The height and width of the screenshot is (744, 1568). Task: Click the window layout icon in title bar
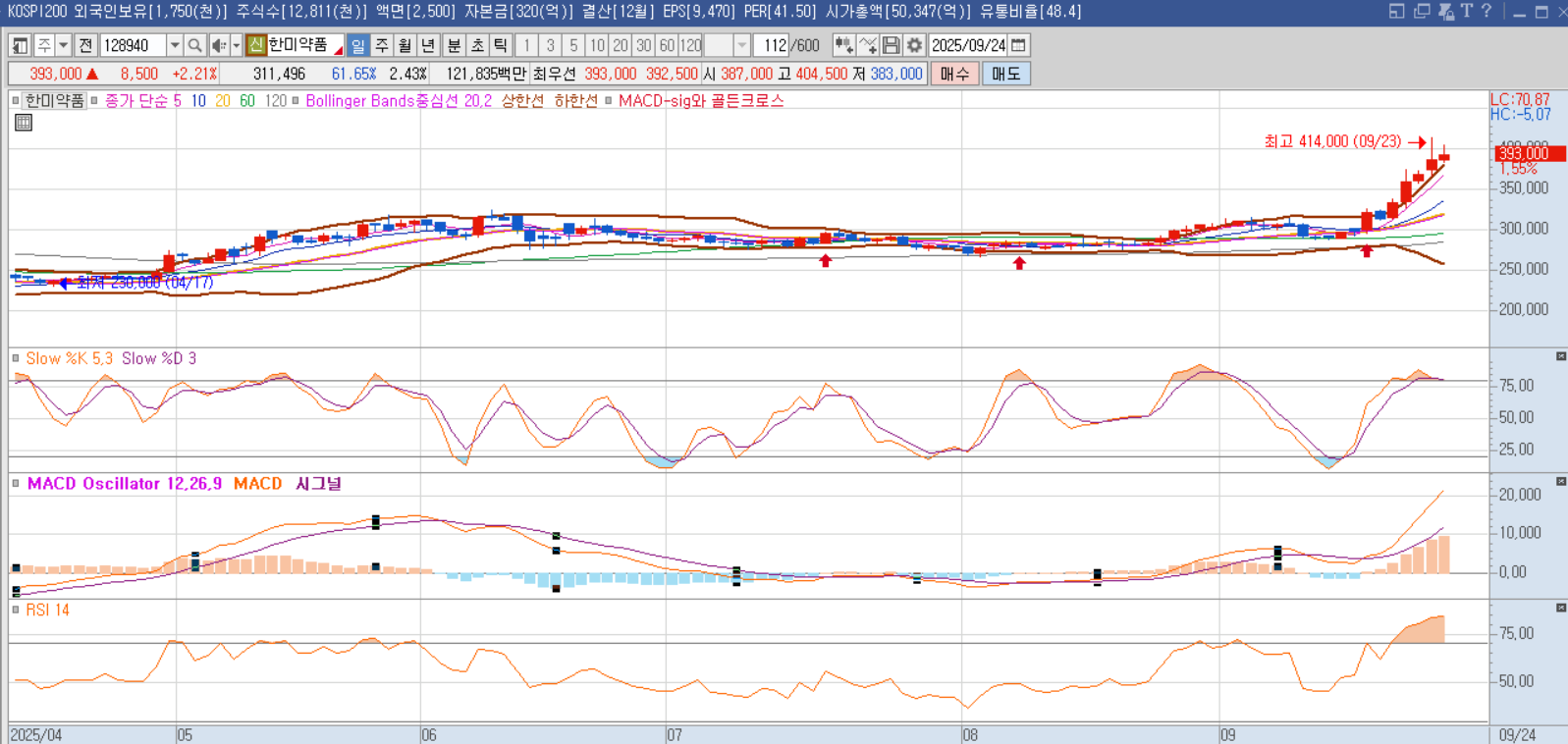(1396, 11)
